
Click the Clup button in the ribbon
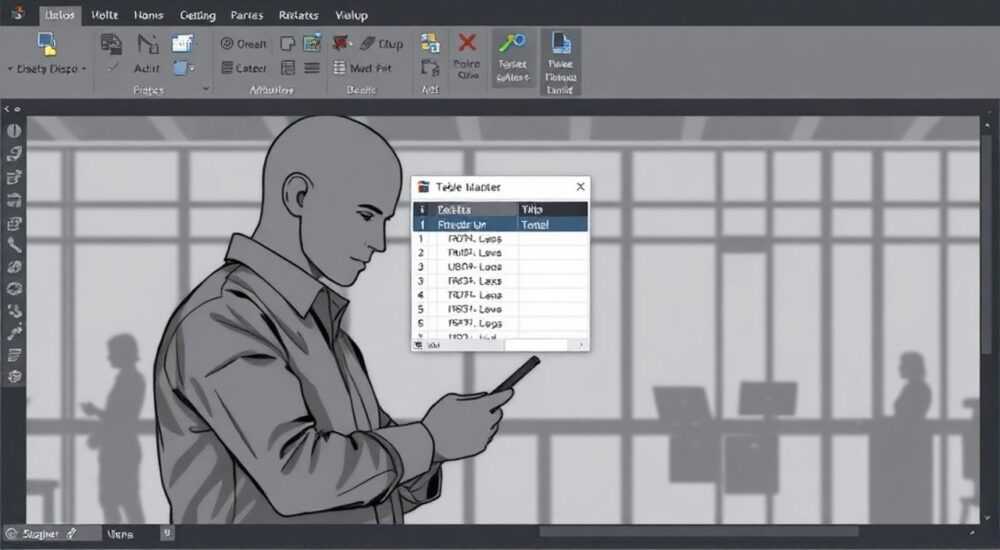(381, 43)
